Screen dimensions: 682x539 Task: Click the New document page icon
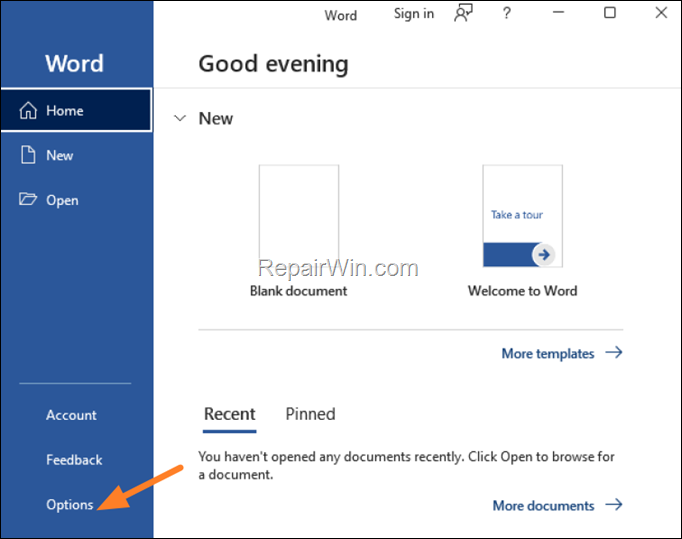(x=28, y=155)
